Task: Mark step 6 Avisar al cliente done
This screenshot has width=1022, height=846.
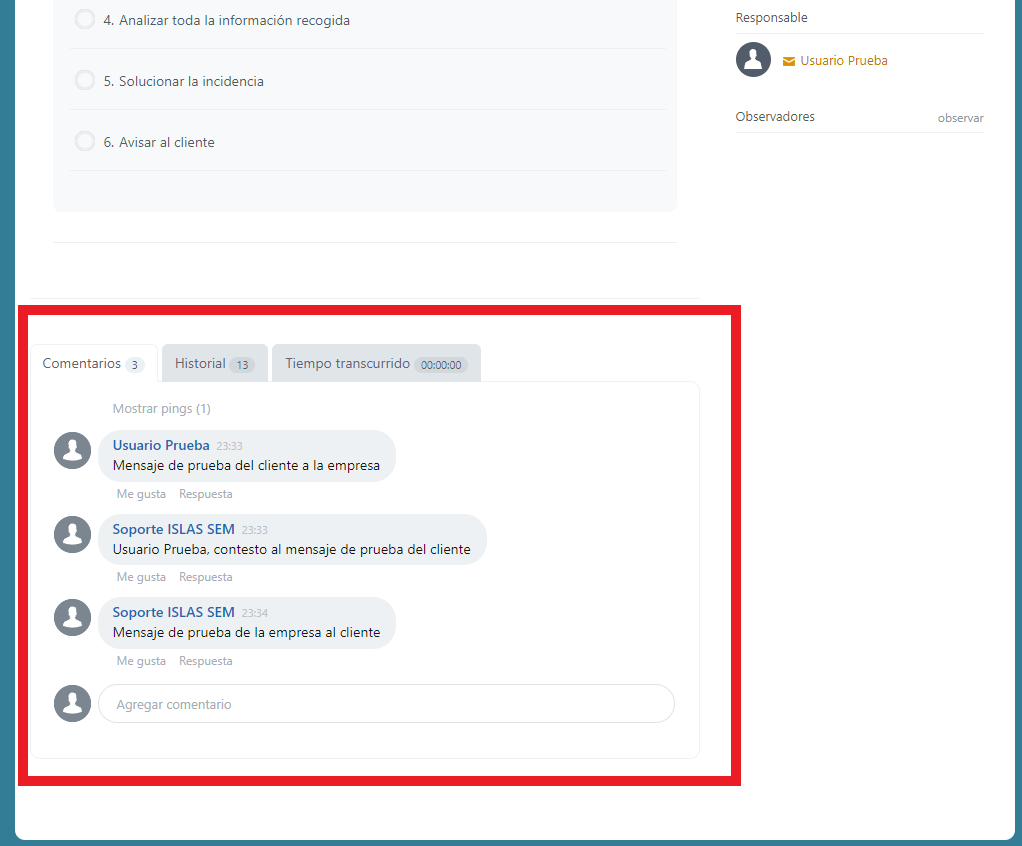Action: (85, 142)
